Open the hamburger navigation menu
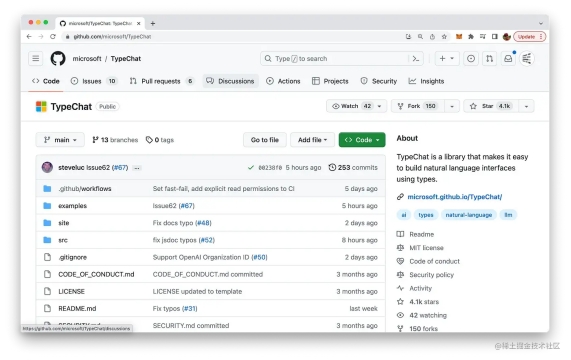This screenshot has width=571, height=360. (x=36, y=59)
